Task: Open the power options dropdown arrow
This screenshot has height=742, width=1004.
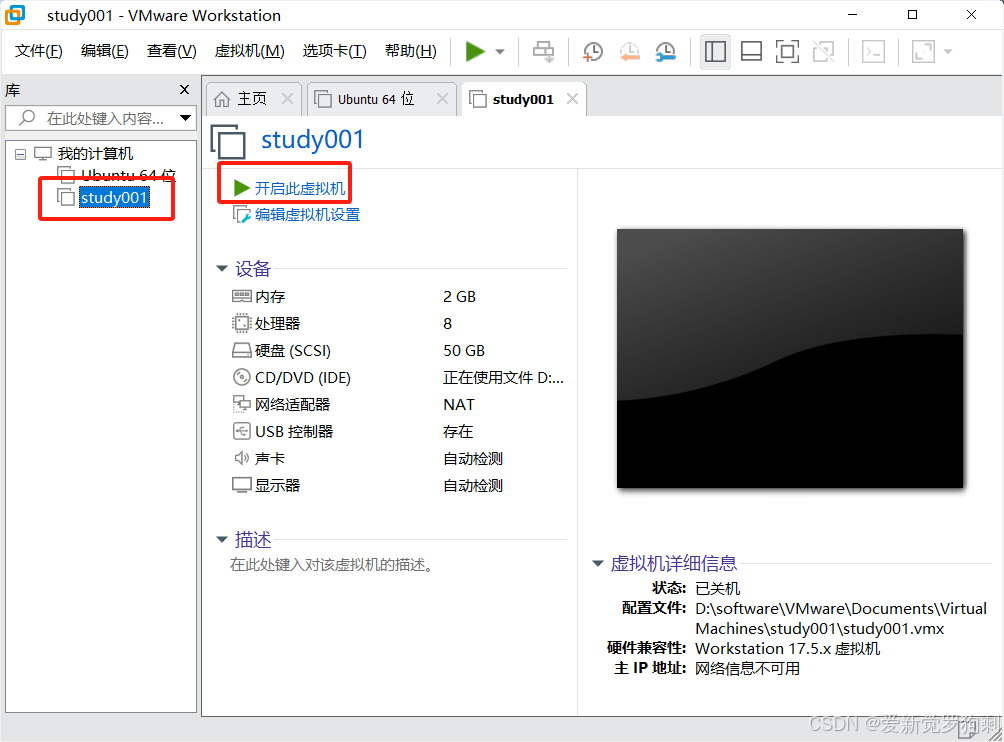Action: tap(500, 51)
